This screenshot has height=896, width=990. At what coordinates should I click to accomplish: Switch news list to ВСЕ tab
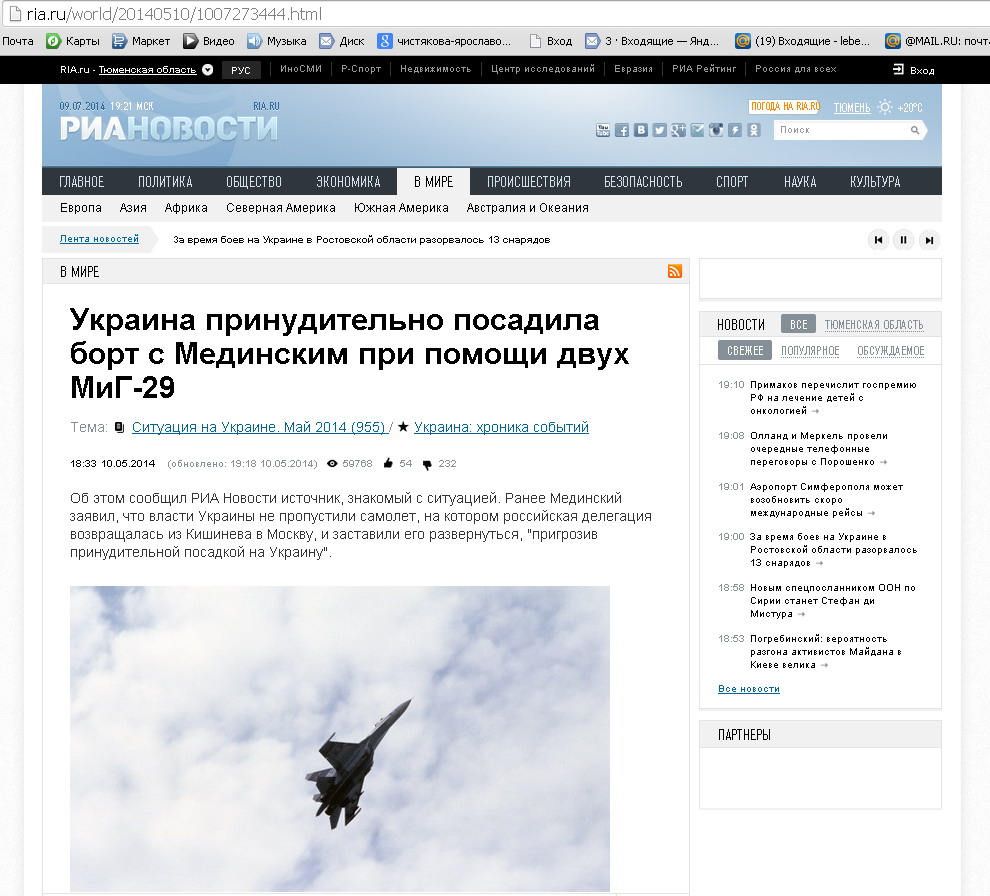798,325
